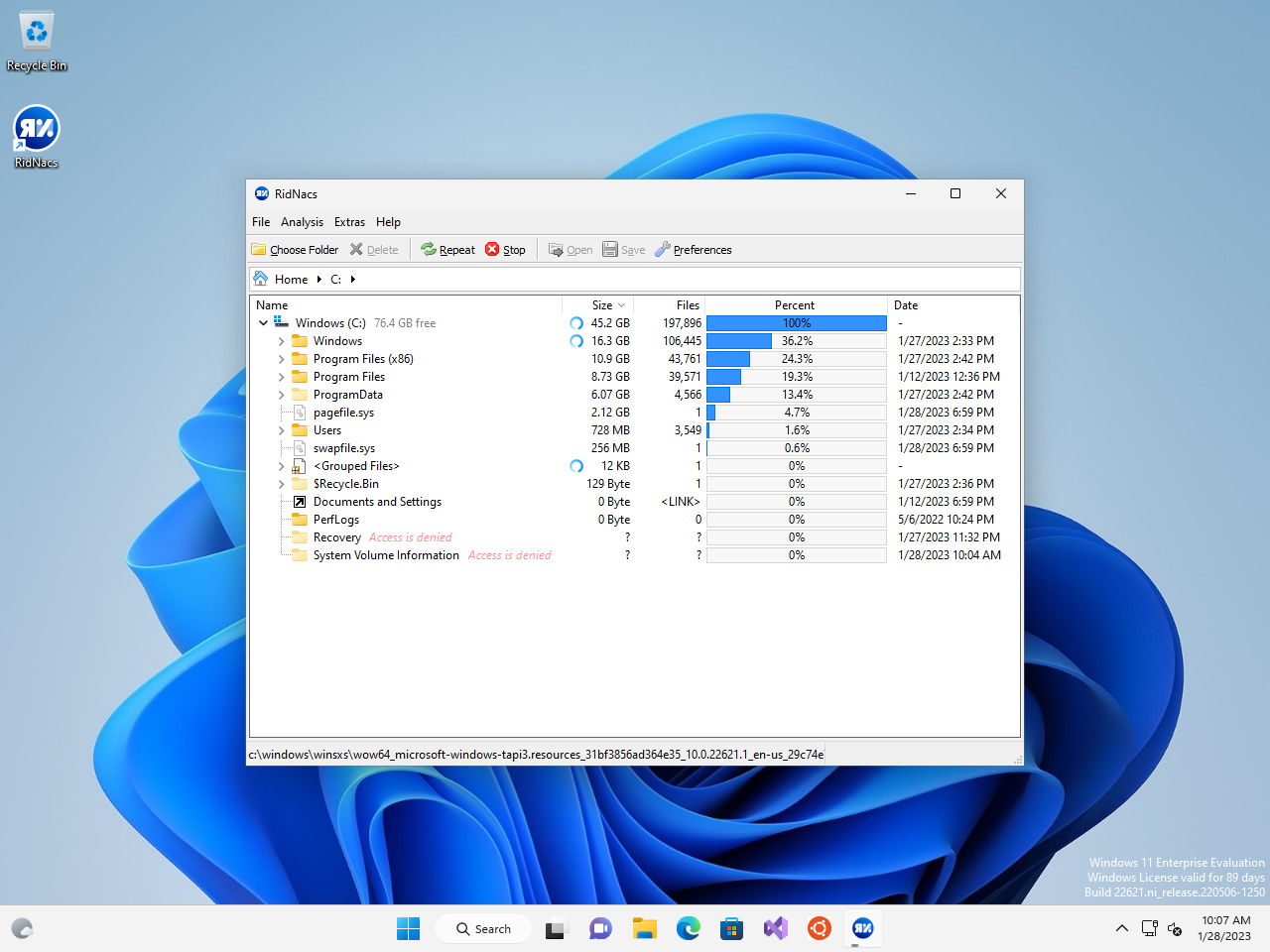Image resolution: width=1270 pixels, height=952 pixels.
Task: Click the taskbar Search box
Action: pos(483,928)
